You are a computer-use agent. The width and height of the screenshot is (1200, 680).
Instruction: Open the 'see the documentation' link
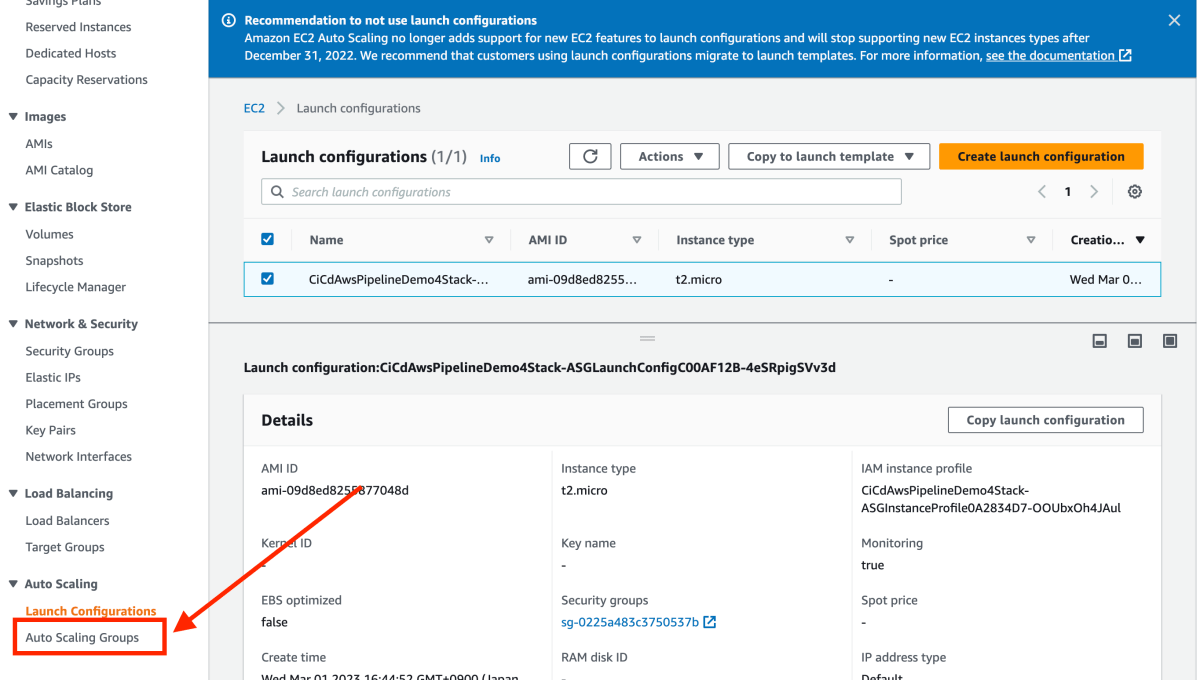point(1059,56)
